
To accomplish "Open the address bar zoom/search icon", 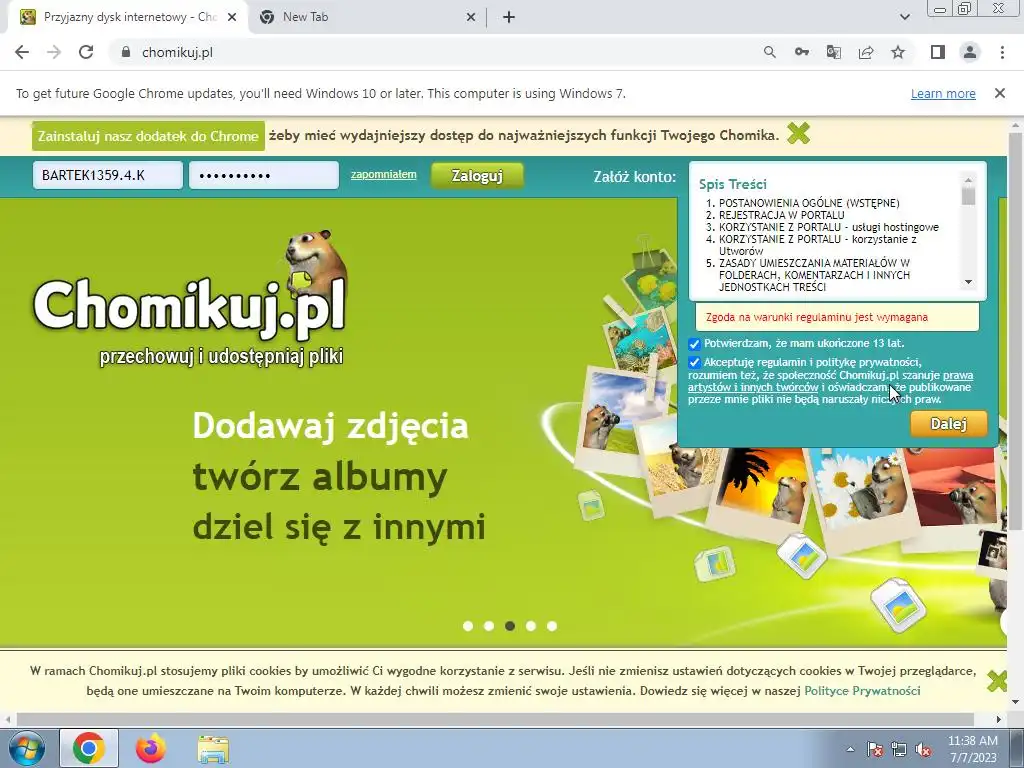I will (770, 52).
